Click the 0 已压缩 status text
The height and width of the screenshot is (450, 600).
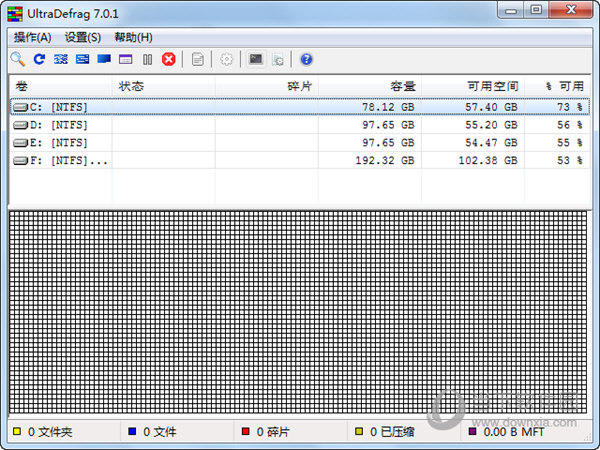392,432
